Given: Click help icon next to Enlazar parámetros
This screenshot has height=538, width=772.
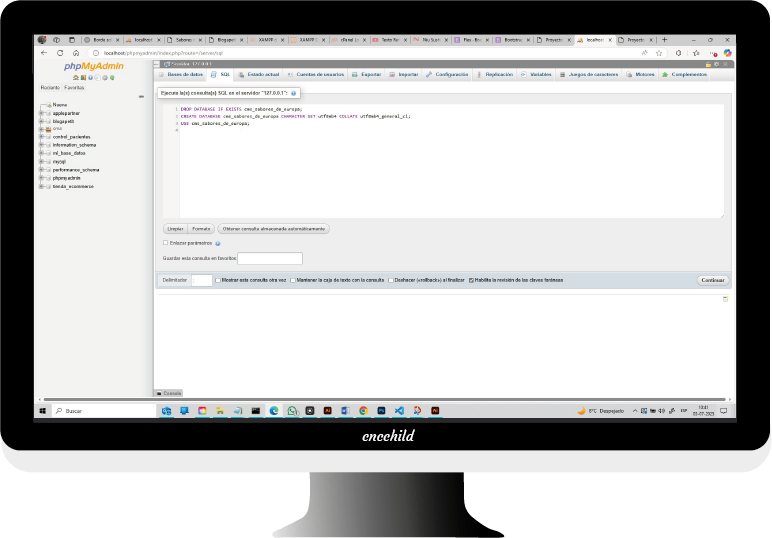Looking at the screenshot, I should click(x=218, y=243).
